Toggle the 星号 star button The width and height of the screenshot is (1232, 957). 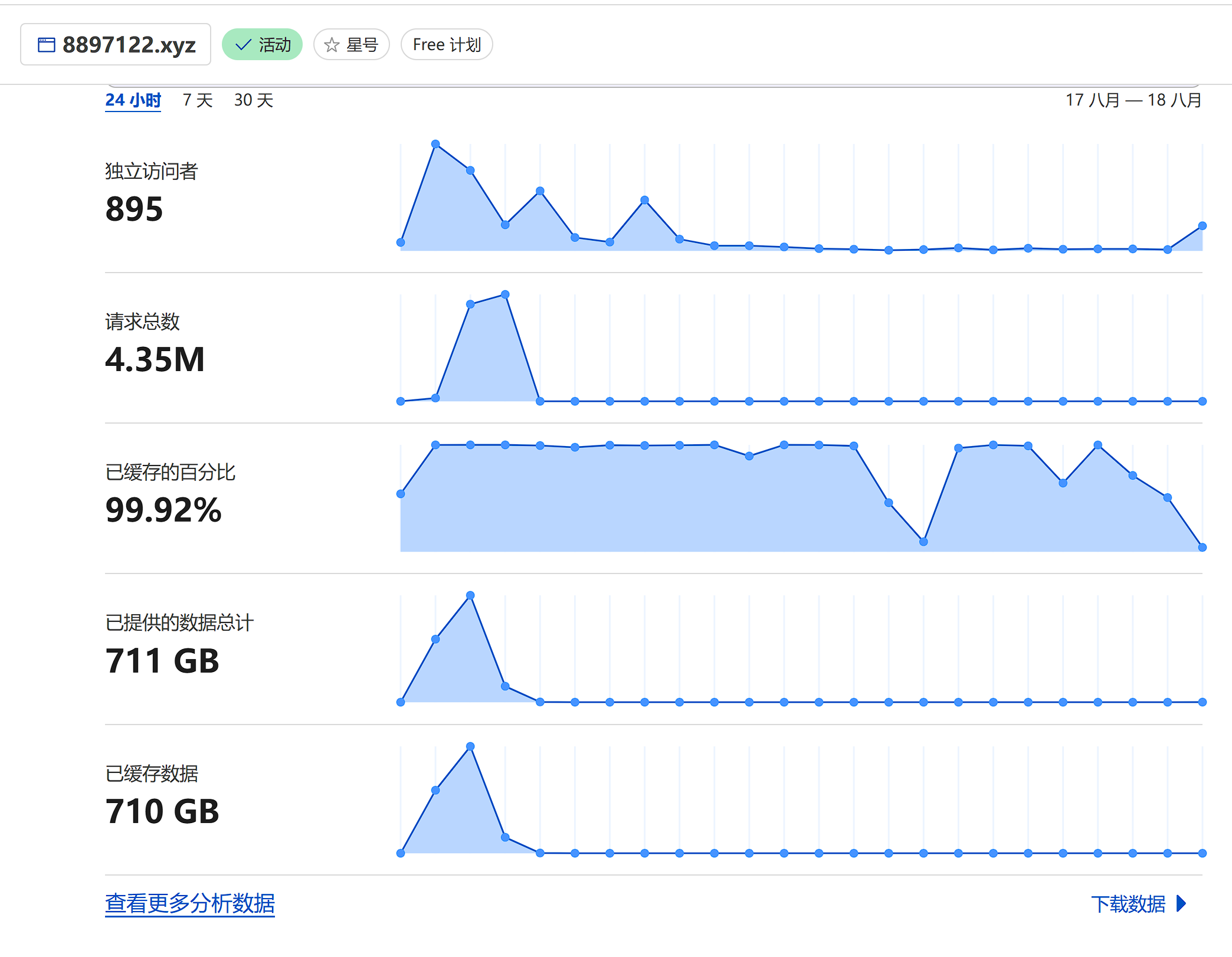pyautogui.click(x=352, y=44)
